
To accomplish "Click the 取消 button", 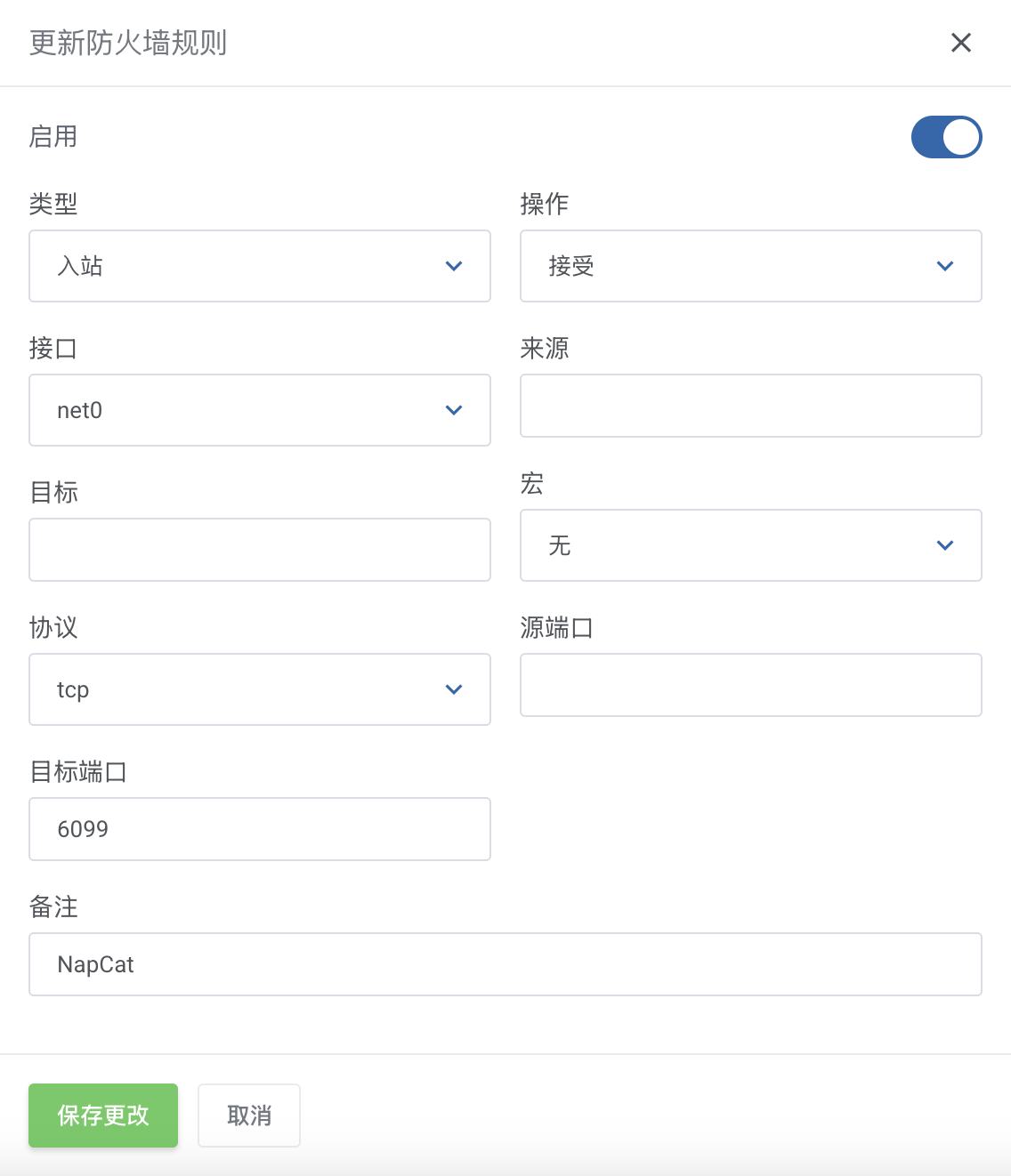I will click(x=248, y=1115).
